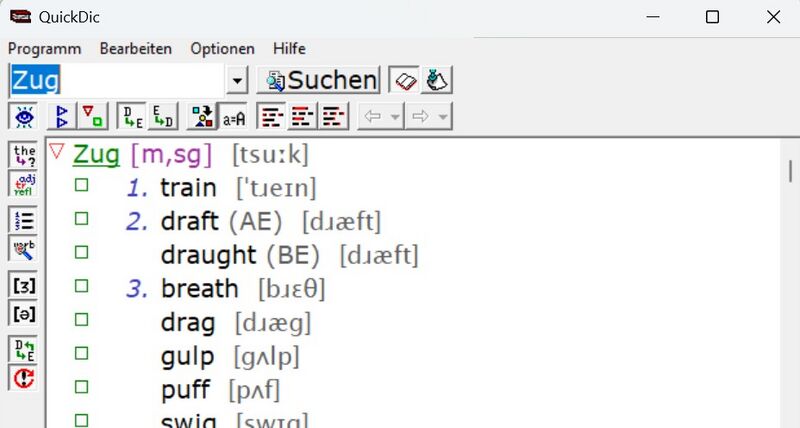The width and height of the screenshot is (800, 428).
Task: Click the red circular arrow sidebar icon
Action: (x=23, y=378)
